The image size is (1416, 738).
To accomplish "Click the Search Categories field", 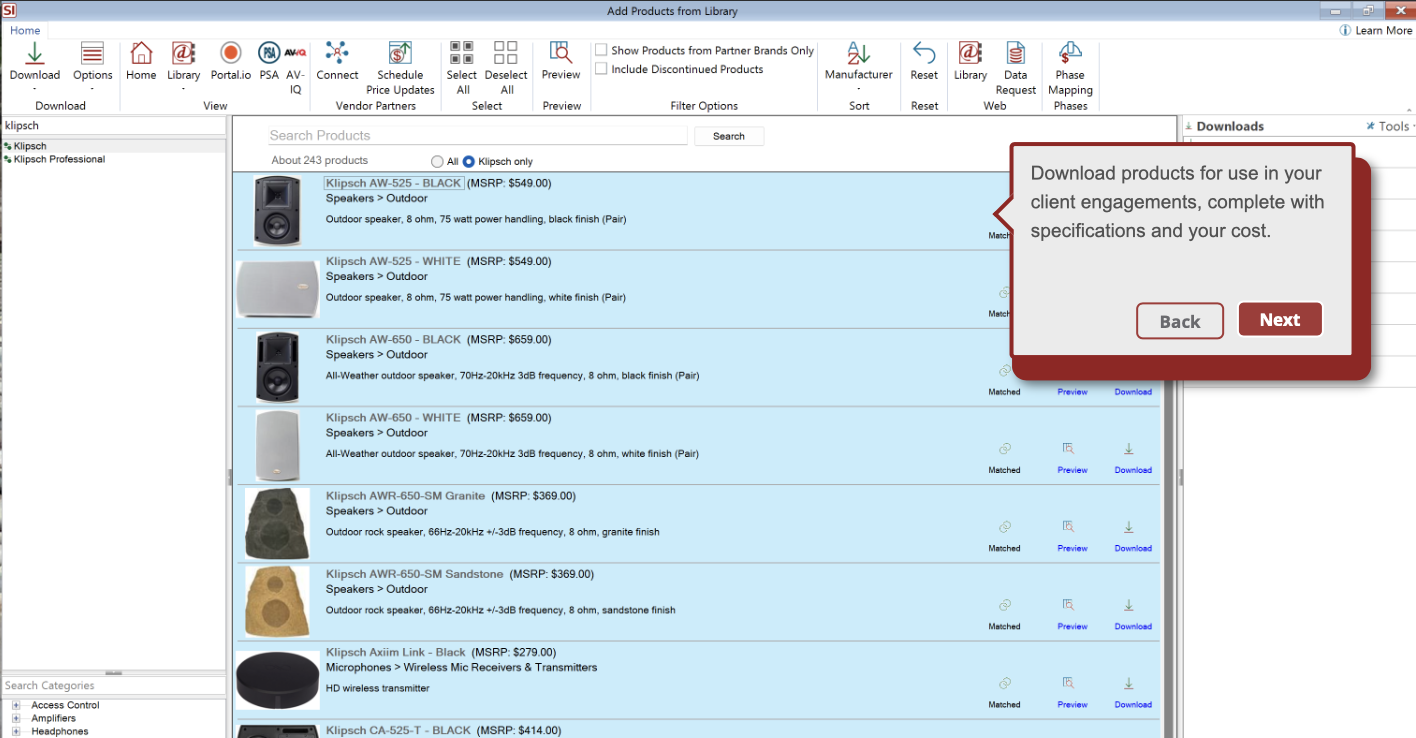I will (114, 686).
